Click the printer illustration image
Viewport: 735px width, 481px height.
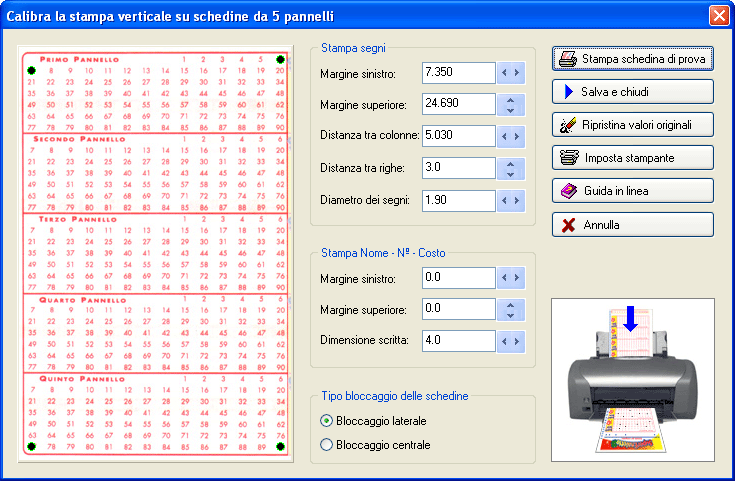point(632,380)
